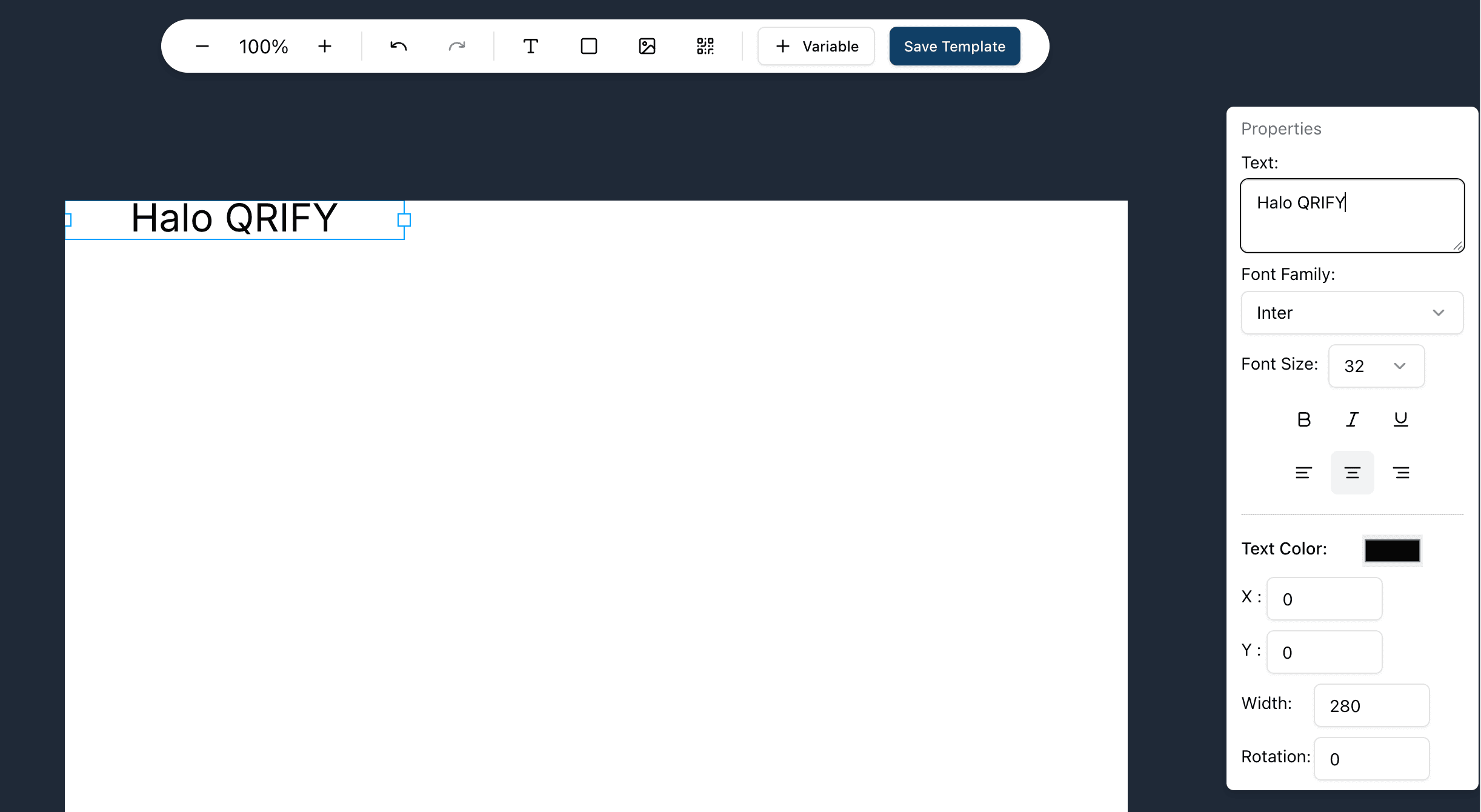Add an image with the picture icon
The image size is (1481, 812).
[x=647, y=46]
